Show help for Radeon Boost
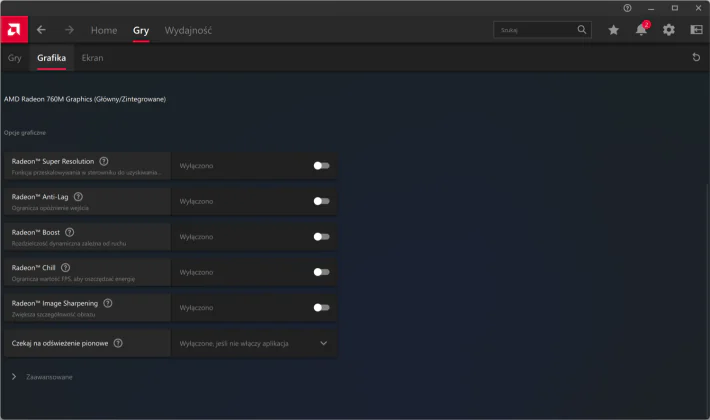710x420 pixels. (69, 232)
